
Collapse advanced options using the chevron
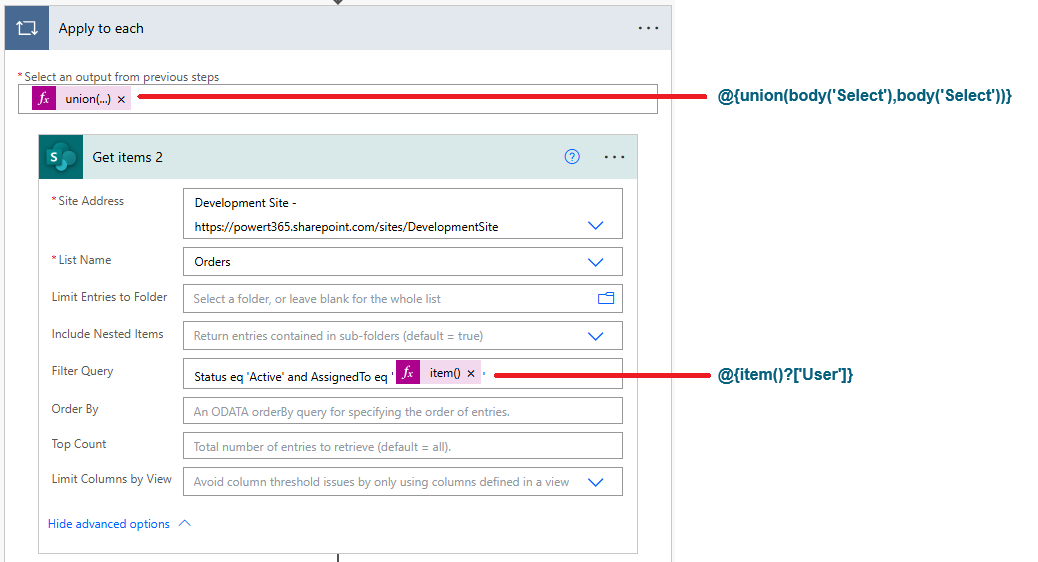click(x=184, y=523)
